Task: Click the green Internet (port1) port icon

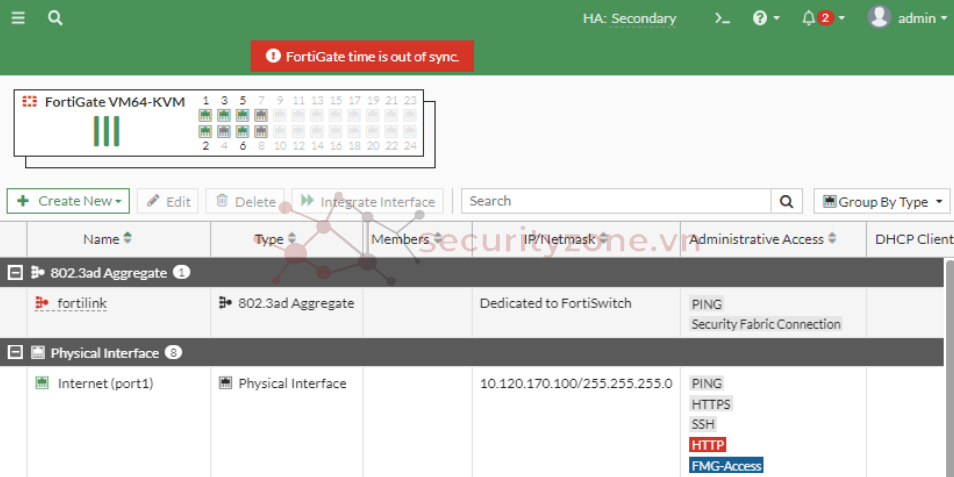Action: (42, 383)
